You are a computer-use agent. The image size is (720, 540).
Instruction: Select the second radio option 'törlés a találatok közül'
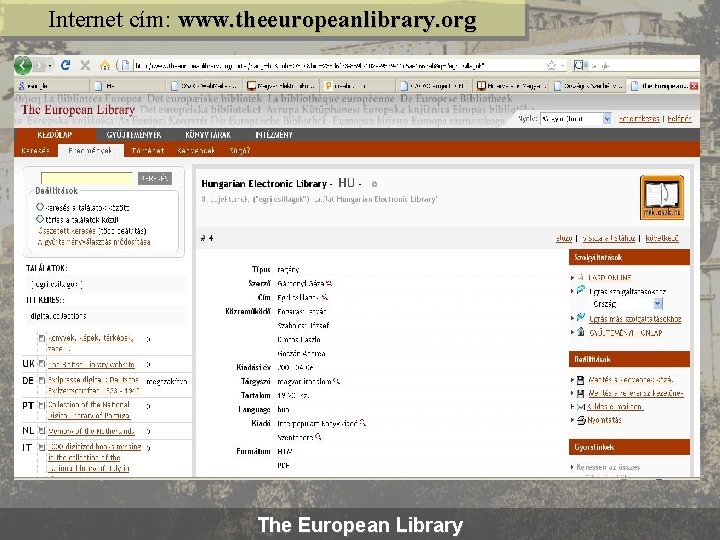[40, 219]
